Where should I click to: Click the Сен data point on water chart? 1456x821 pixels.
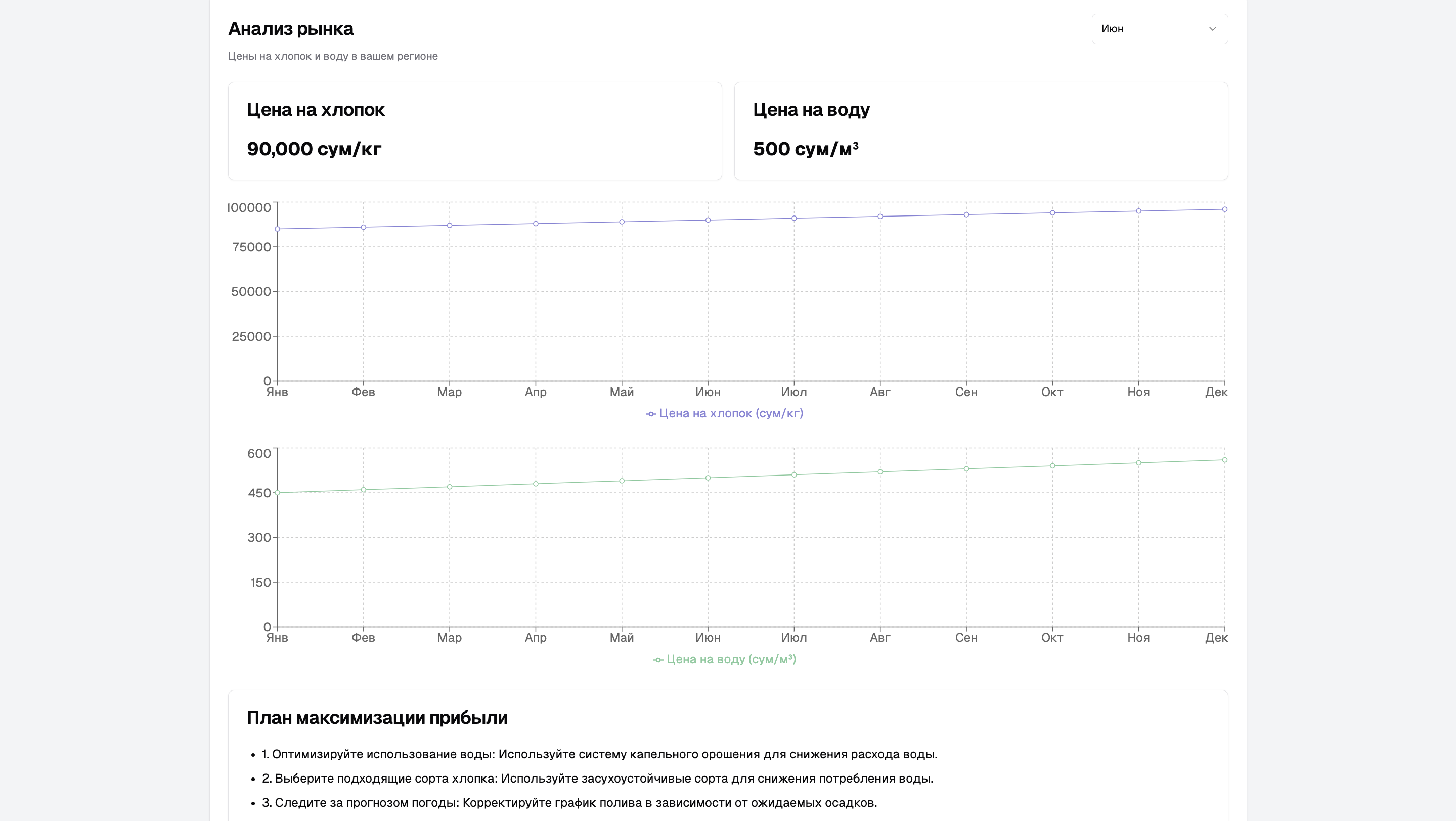966,469
